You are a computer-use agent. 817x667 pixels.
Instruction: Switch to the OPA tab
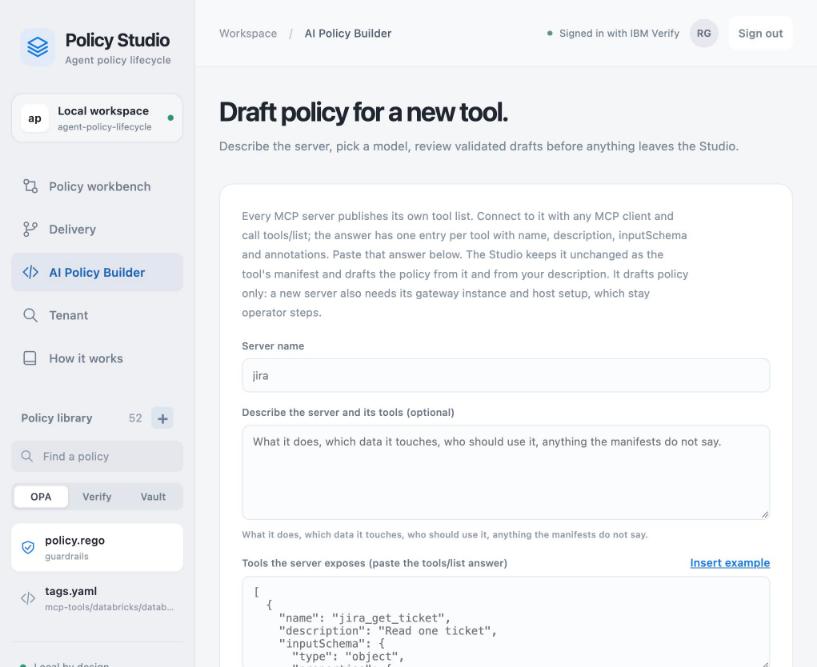41,497
